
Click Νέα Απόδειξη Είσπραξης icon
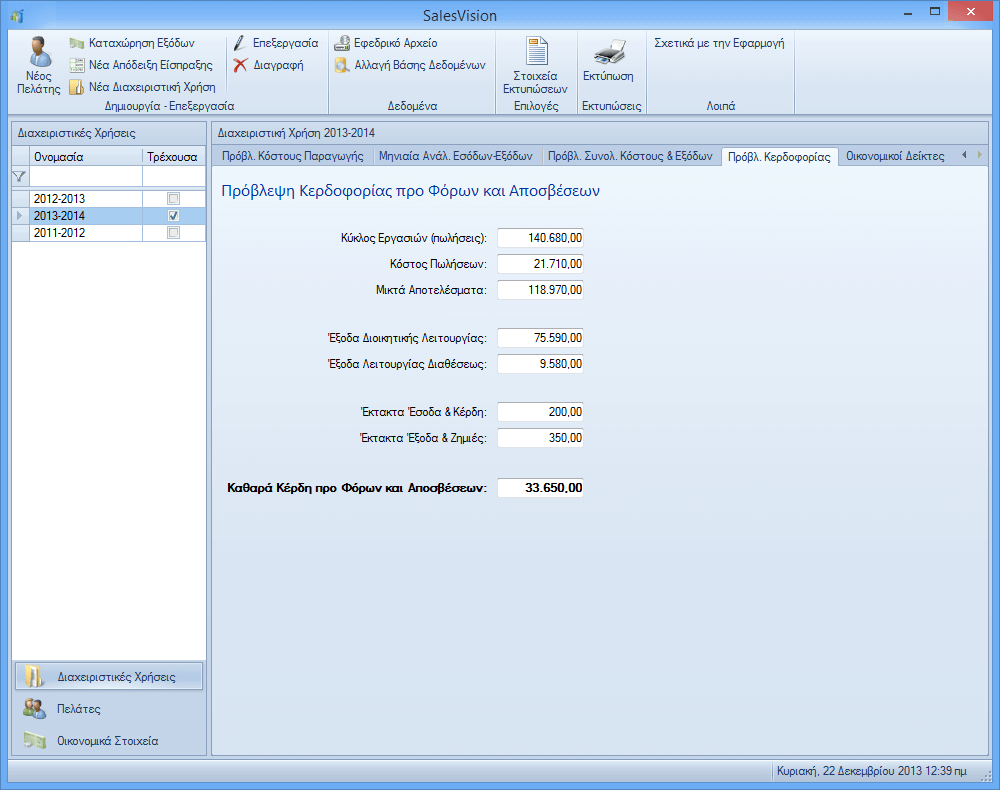[77, 65]
